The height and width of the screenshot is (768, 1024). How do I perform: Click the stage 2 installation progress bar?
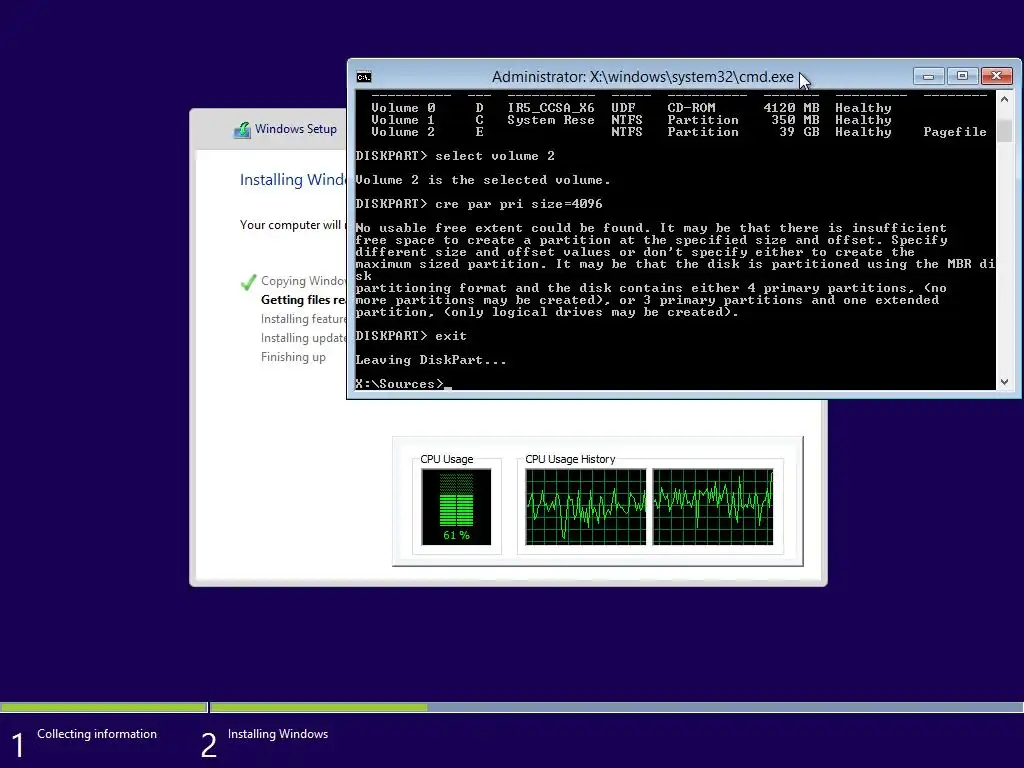(617, 707)
